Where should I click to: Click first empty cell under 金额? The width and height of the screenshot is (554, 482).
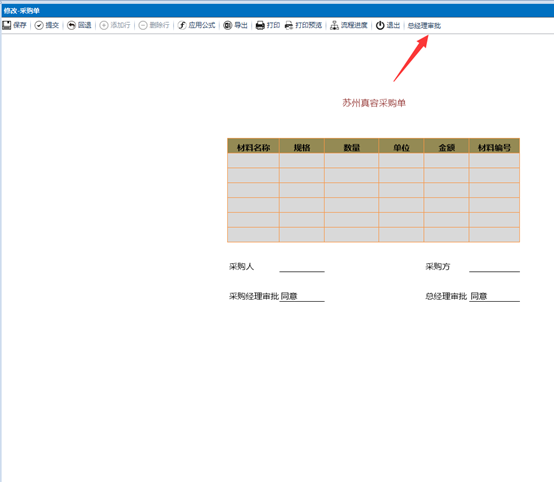click(x=446, y=160)
